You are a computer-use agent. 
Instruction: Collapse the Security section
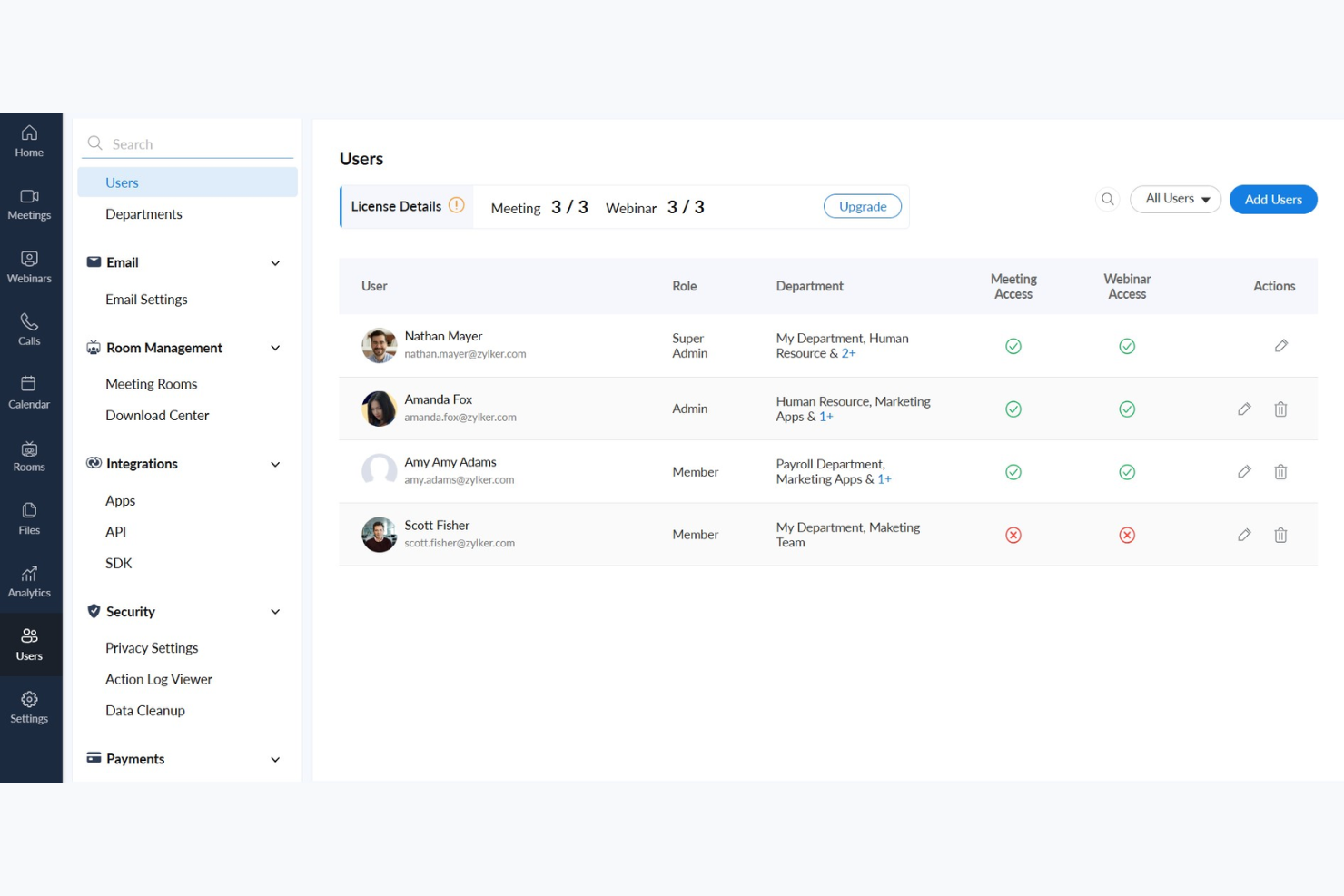coord(275,611)
